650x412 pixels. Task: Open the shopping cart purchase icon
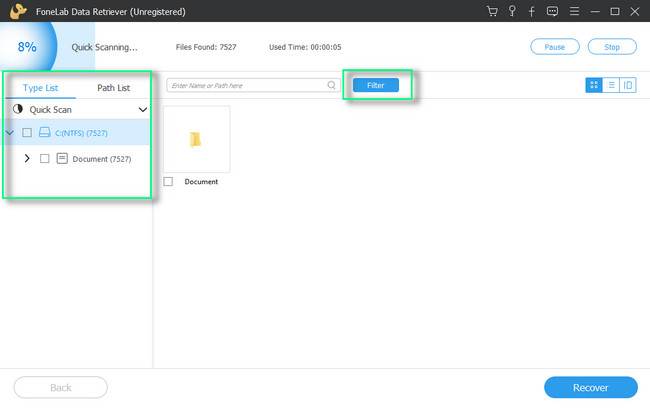[x=492, y=11]
